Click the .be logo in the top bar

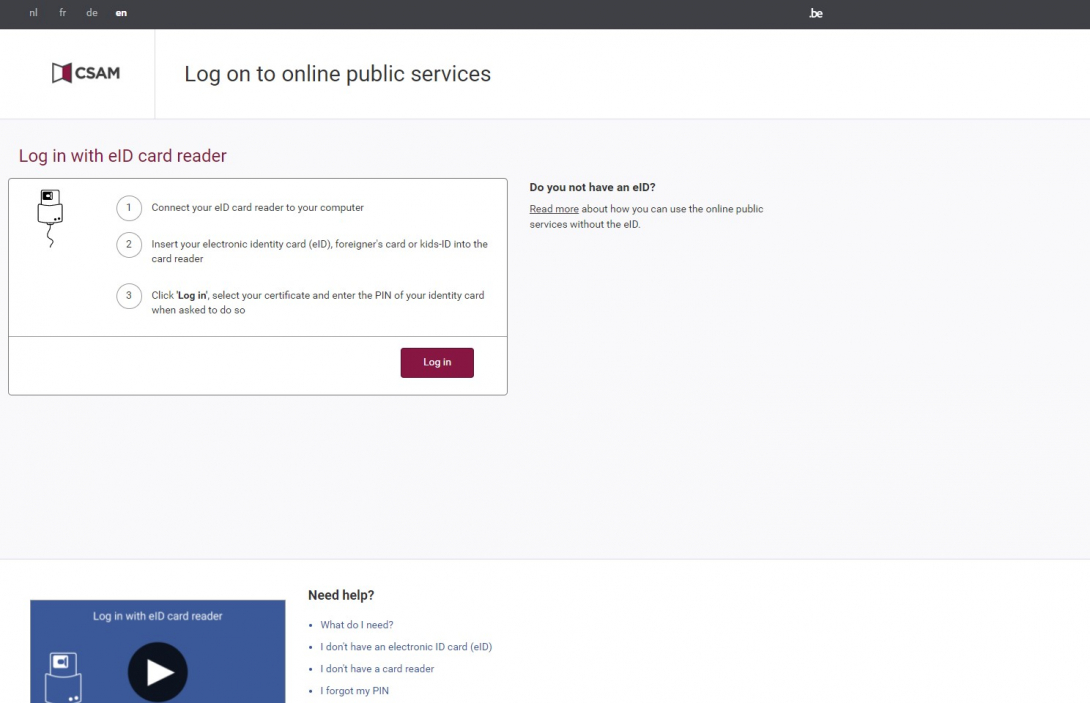pos(815,14)
